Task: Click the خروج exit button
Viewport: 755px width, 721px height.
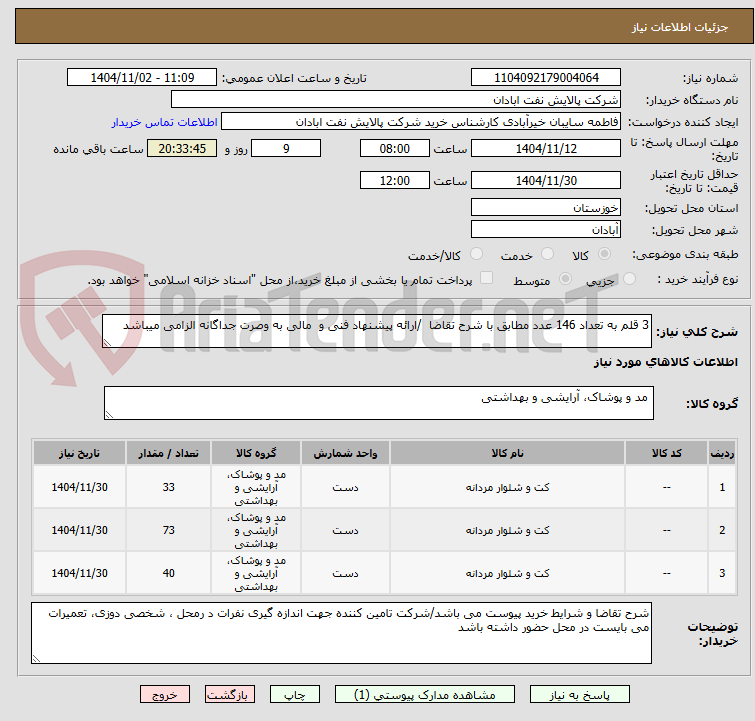Action: [165, 695]
